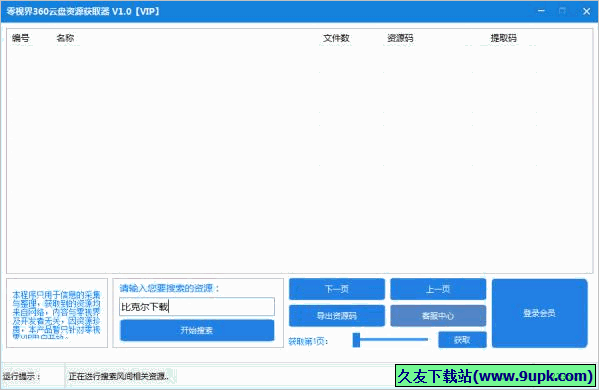Close the application window
This screenshot has width=599, height=390.
(586, 11)
